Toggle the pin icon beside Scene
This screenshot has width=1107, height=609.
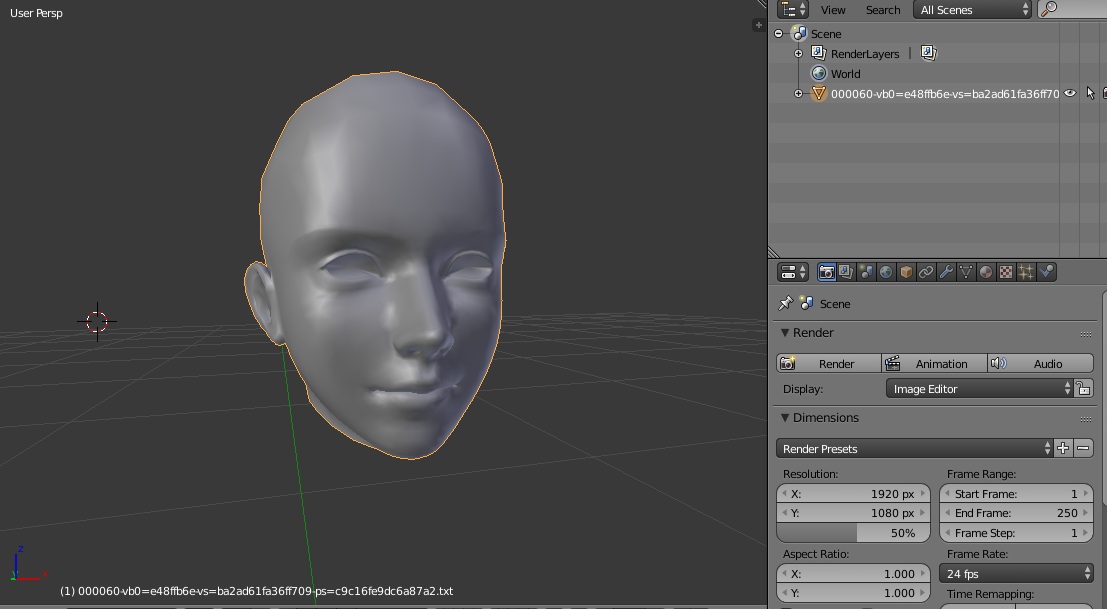pyautogui.click(x=786, y=304)
